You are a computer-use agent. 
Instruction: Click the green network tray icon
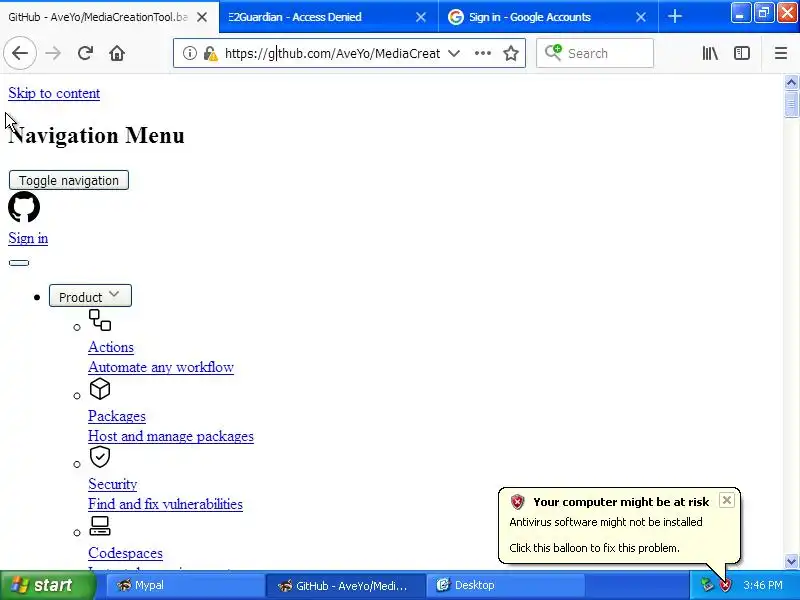(x=707, y=585)
